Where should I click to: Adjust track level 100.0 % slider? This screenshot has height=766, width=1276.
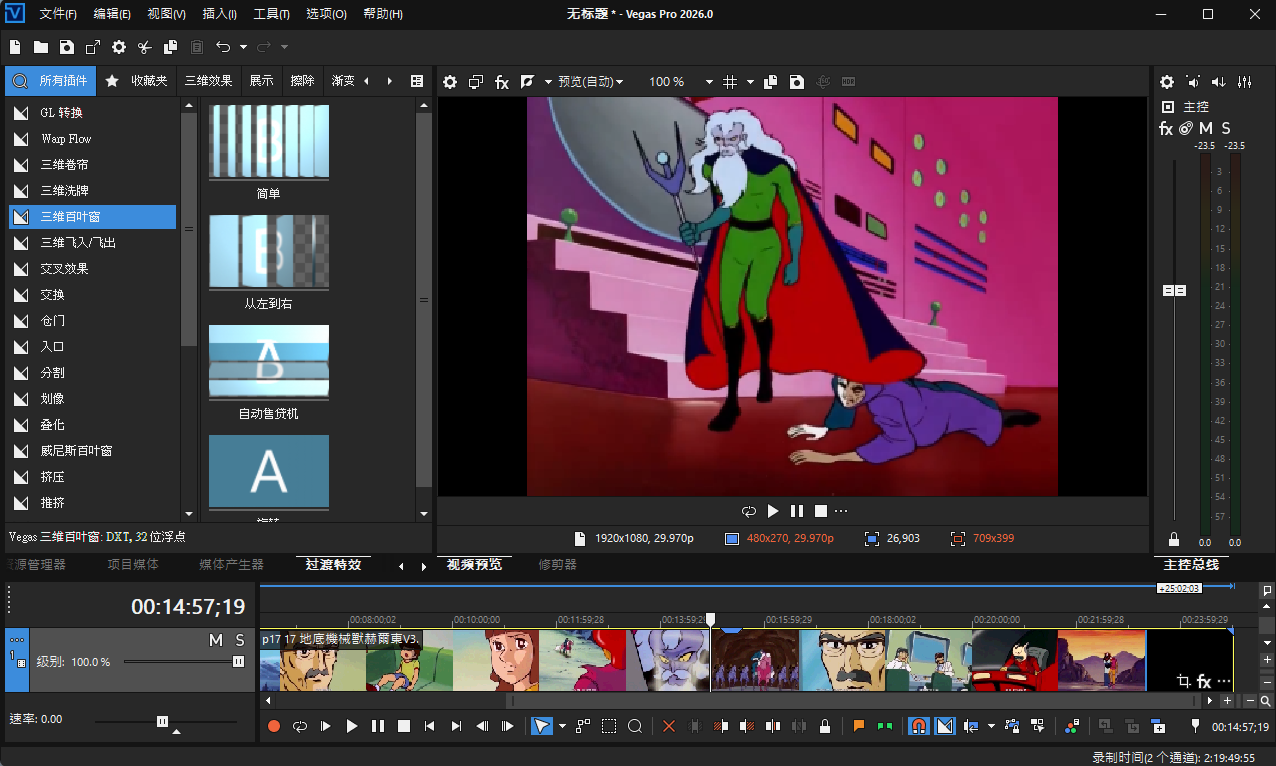click(x=238, y=661)
